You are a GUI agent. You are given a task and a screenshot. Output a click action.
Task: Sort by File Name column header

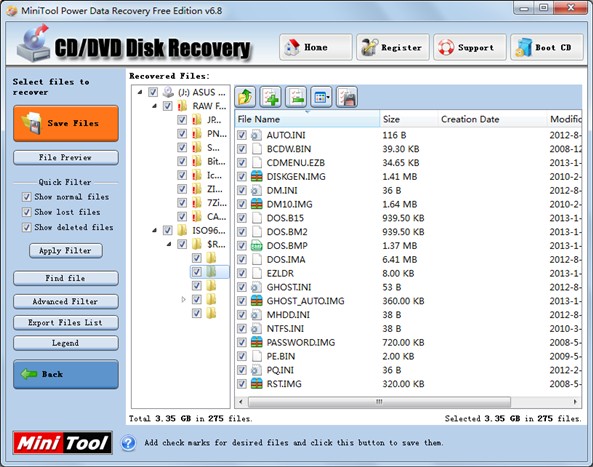point(307,119)
